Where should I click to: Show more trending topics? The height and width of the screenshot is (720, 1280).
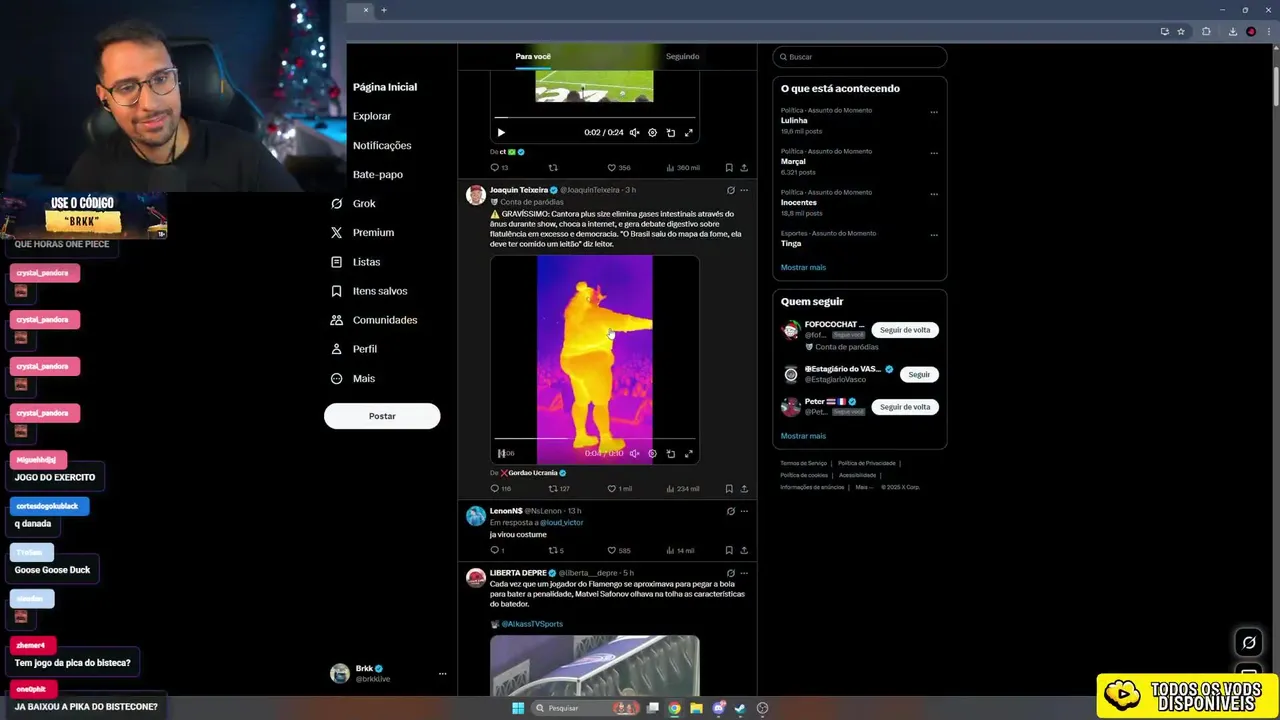(803, 267)
